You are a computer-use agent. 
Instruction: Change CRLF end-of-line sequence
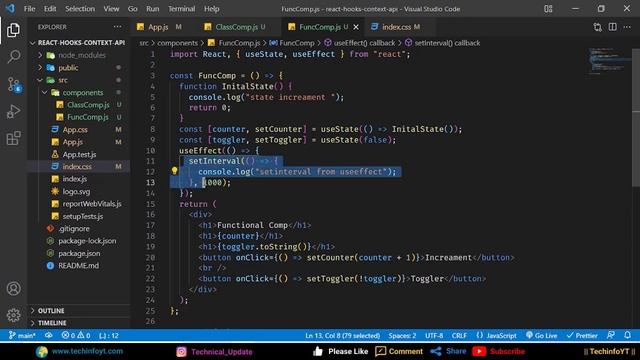point(459,336)
